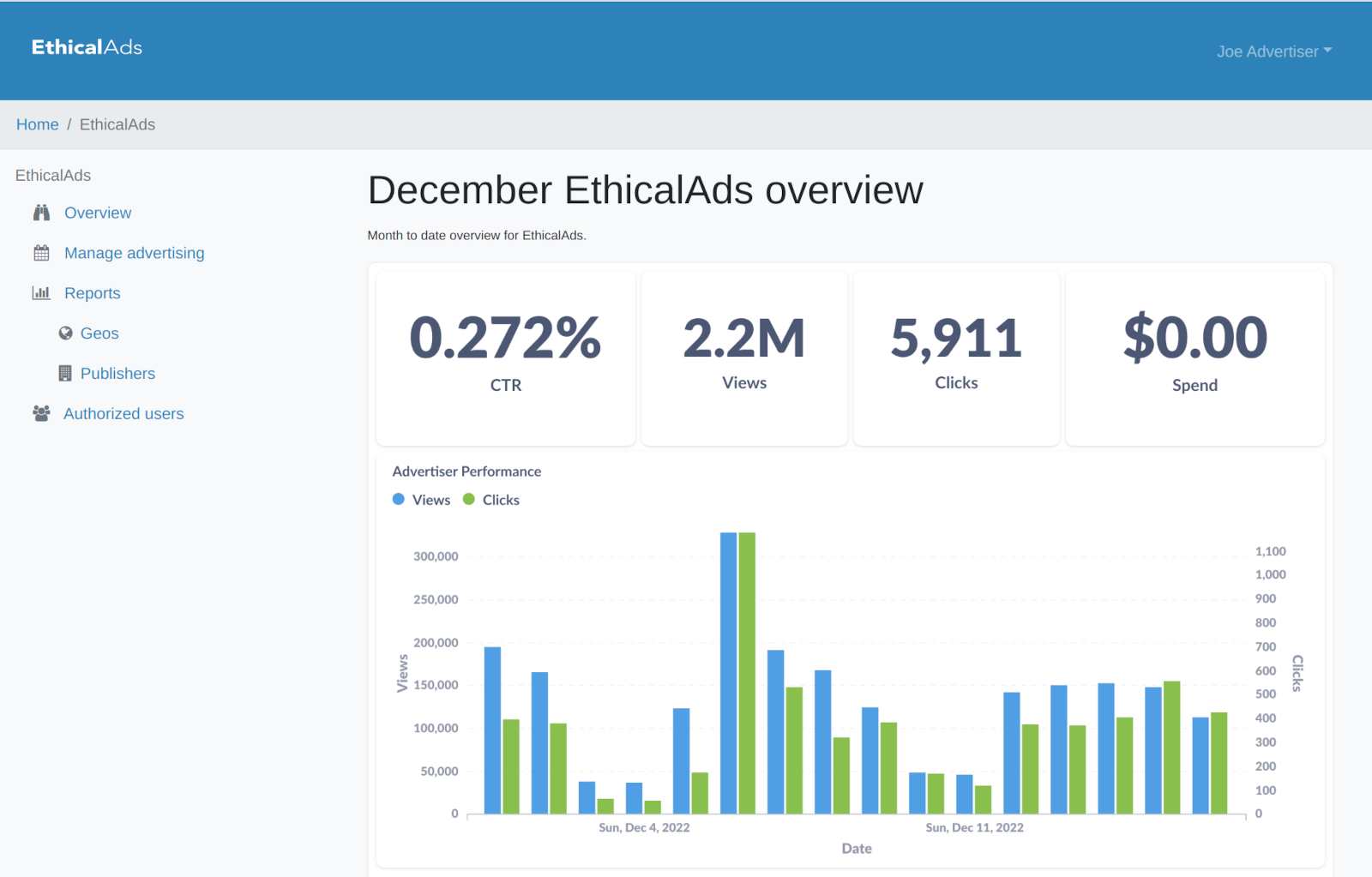Click the globe icon beside Geos

click(65, 333)
